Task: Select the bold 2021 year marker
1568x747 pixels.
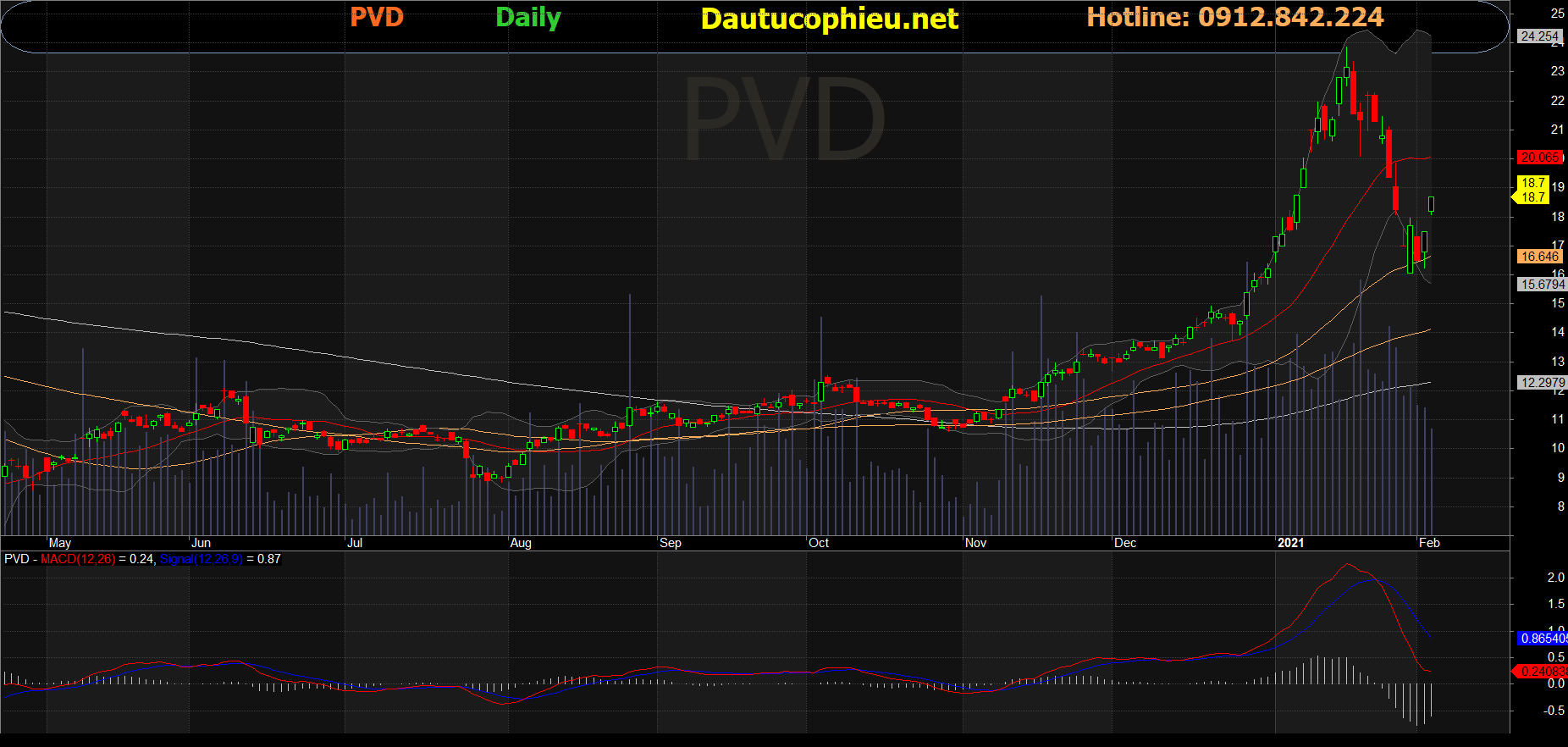Action: pos(1290,543)
